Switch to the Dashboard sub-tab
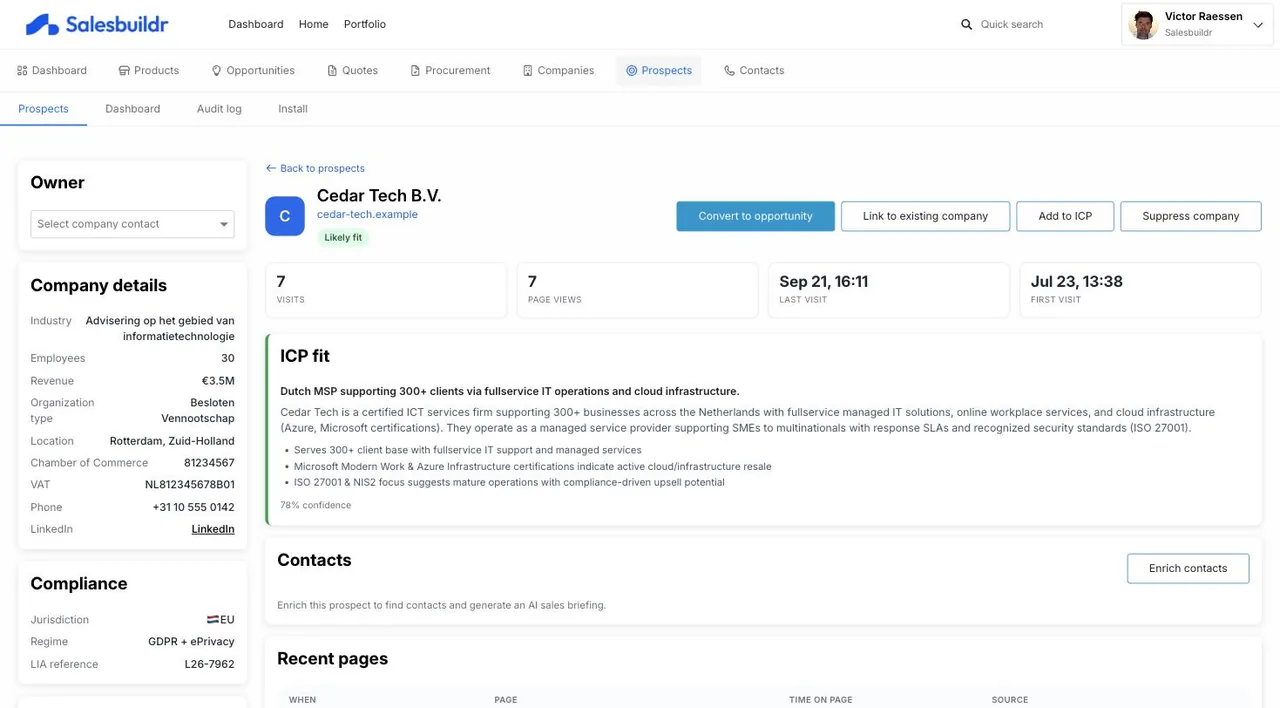This screenshot has height=708, width=1280. [x=133, y=109]
